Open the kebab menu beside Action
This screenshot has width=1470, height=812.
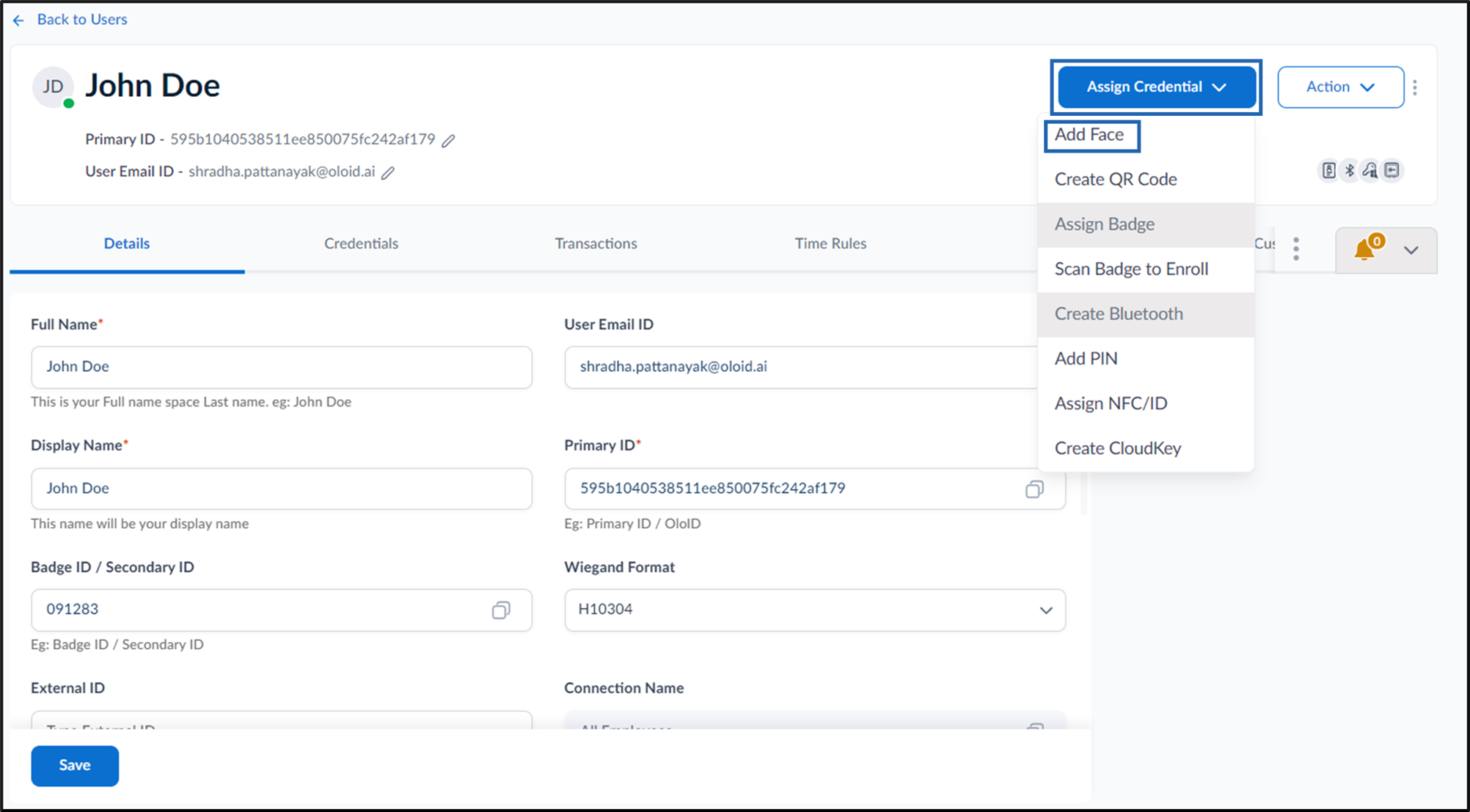[x=1415, y=87]
